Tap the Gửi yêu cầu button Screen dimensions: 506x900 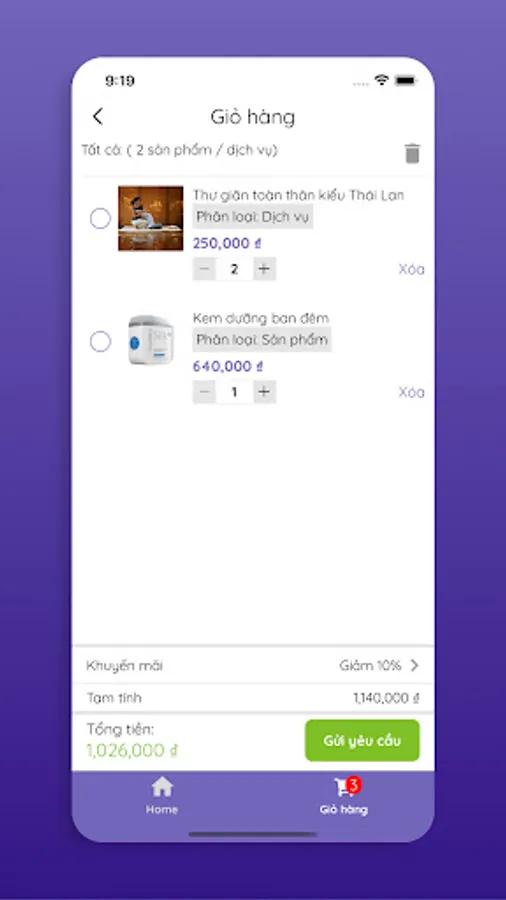(362, 740)
